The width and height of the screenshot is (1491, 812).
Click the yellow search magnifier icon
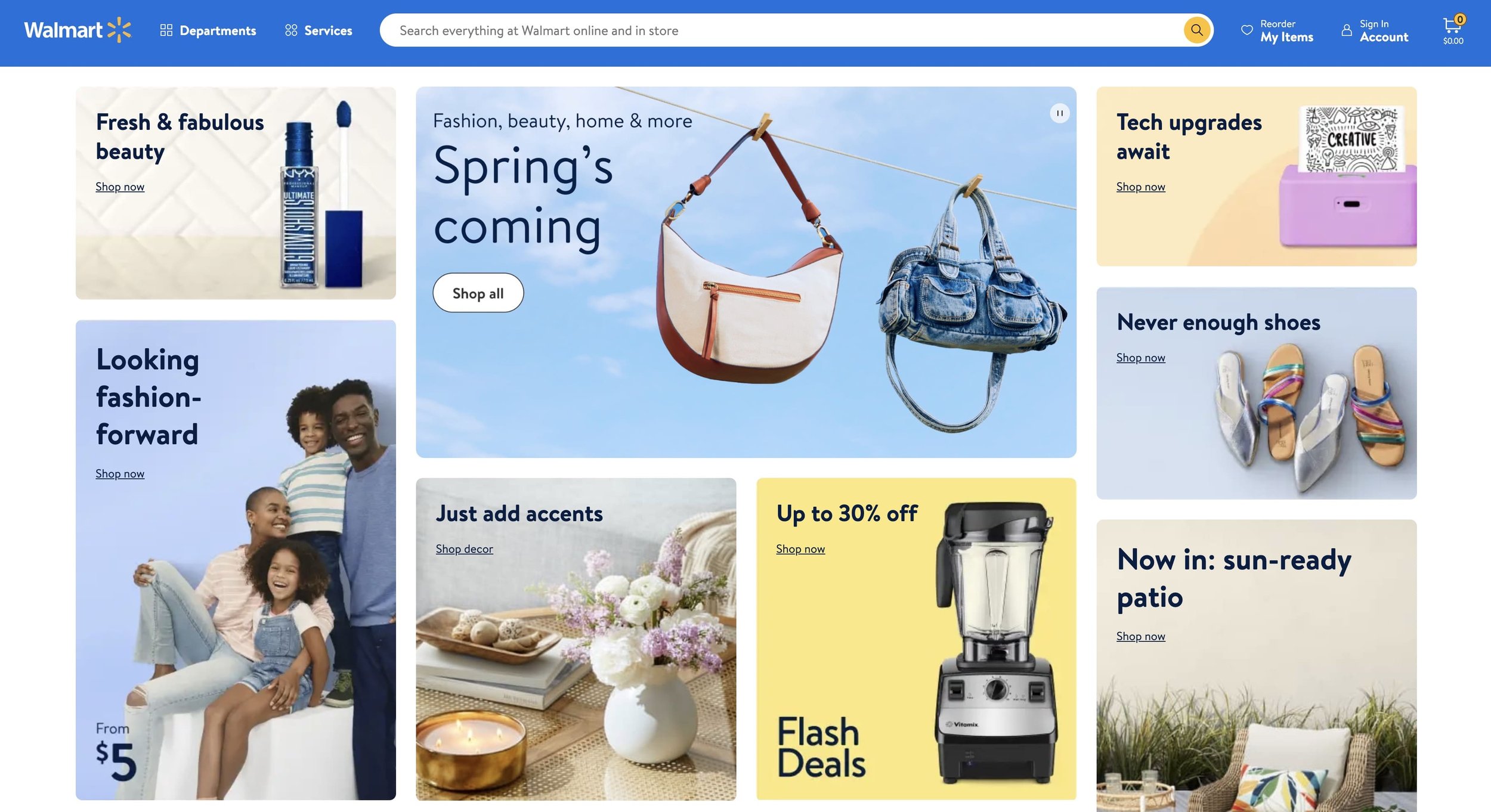pyautogui.click(x=1196, y=30)
